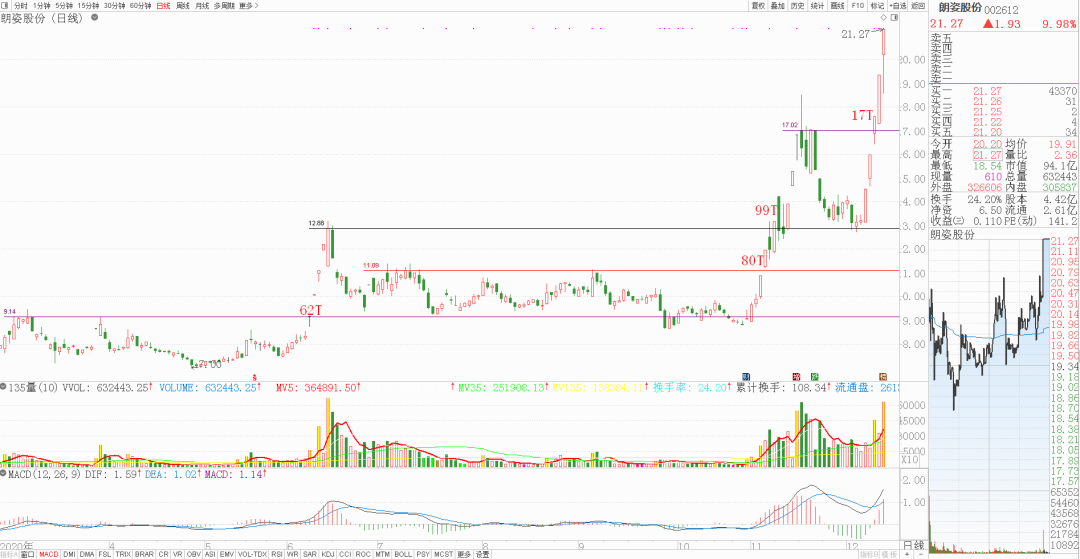Screen dimensions: 1080x559
Task: Click the 返回 back button
Action: click(x=917, y=6)
